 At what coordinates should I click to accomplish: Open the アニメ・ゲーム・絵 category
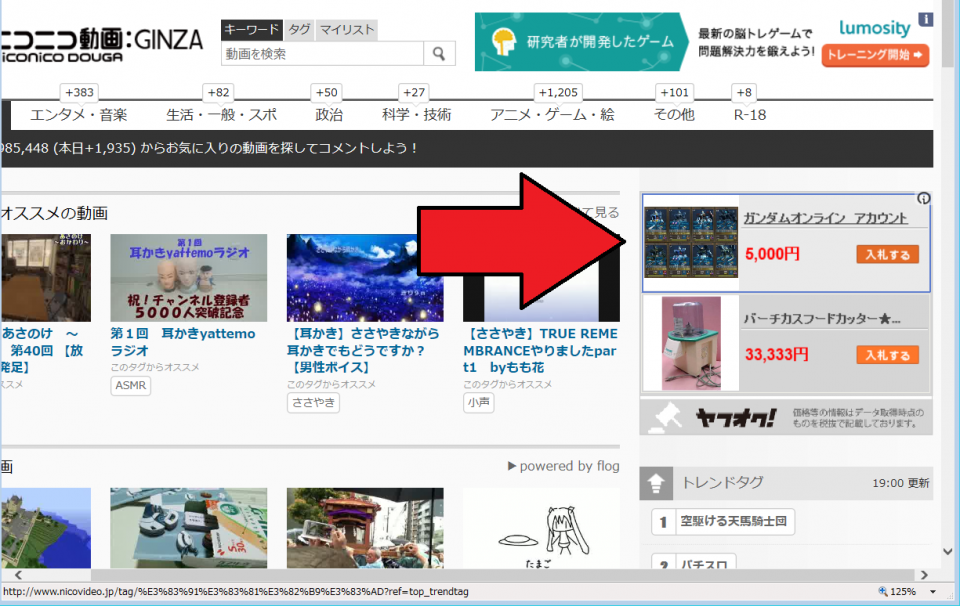pyautogui.click(x=552, y=115)
